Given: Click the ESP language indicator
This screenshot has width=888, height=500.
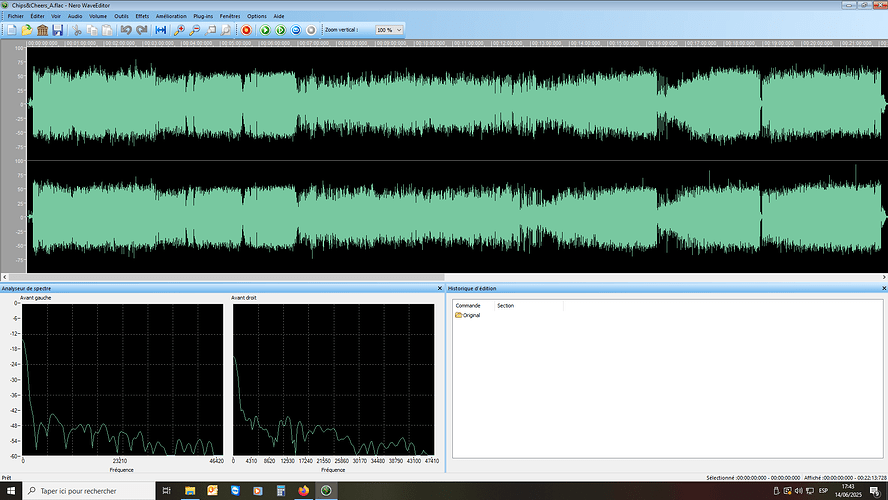Looking at the screenshot, I should click(823, 491).
